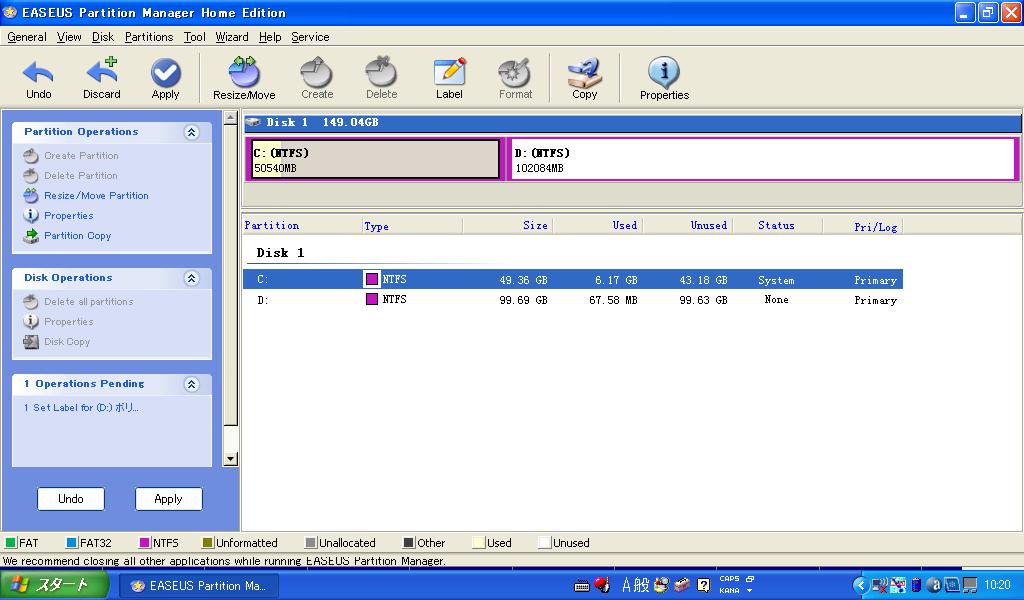The image size is (1024, 600).
Task: Click the Pri/Log column header
Action: 862,225
